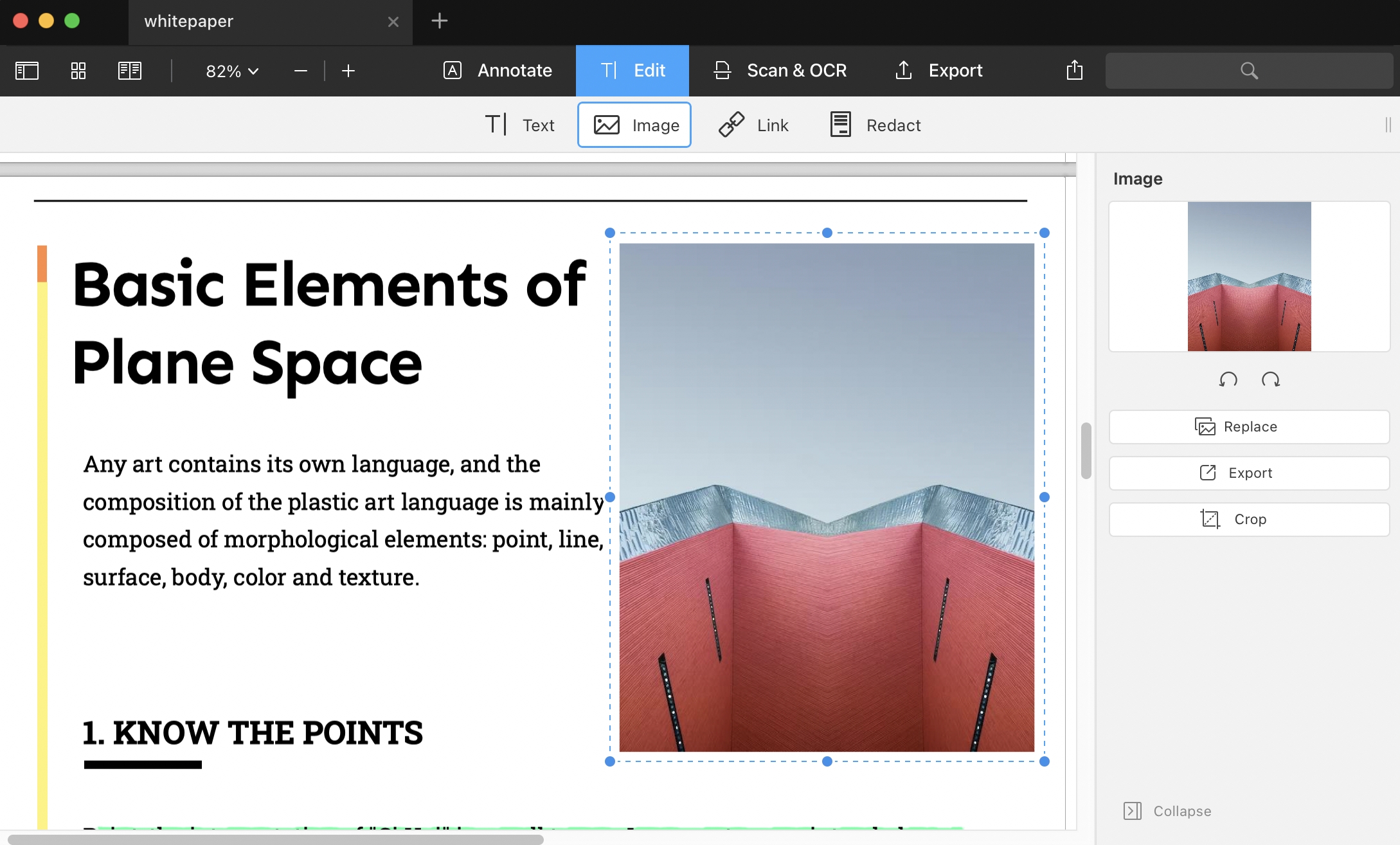Click the image preview thumbnail
This screenshot has height=845, width=1400.
coord(1249,277)
